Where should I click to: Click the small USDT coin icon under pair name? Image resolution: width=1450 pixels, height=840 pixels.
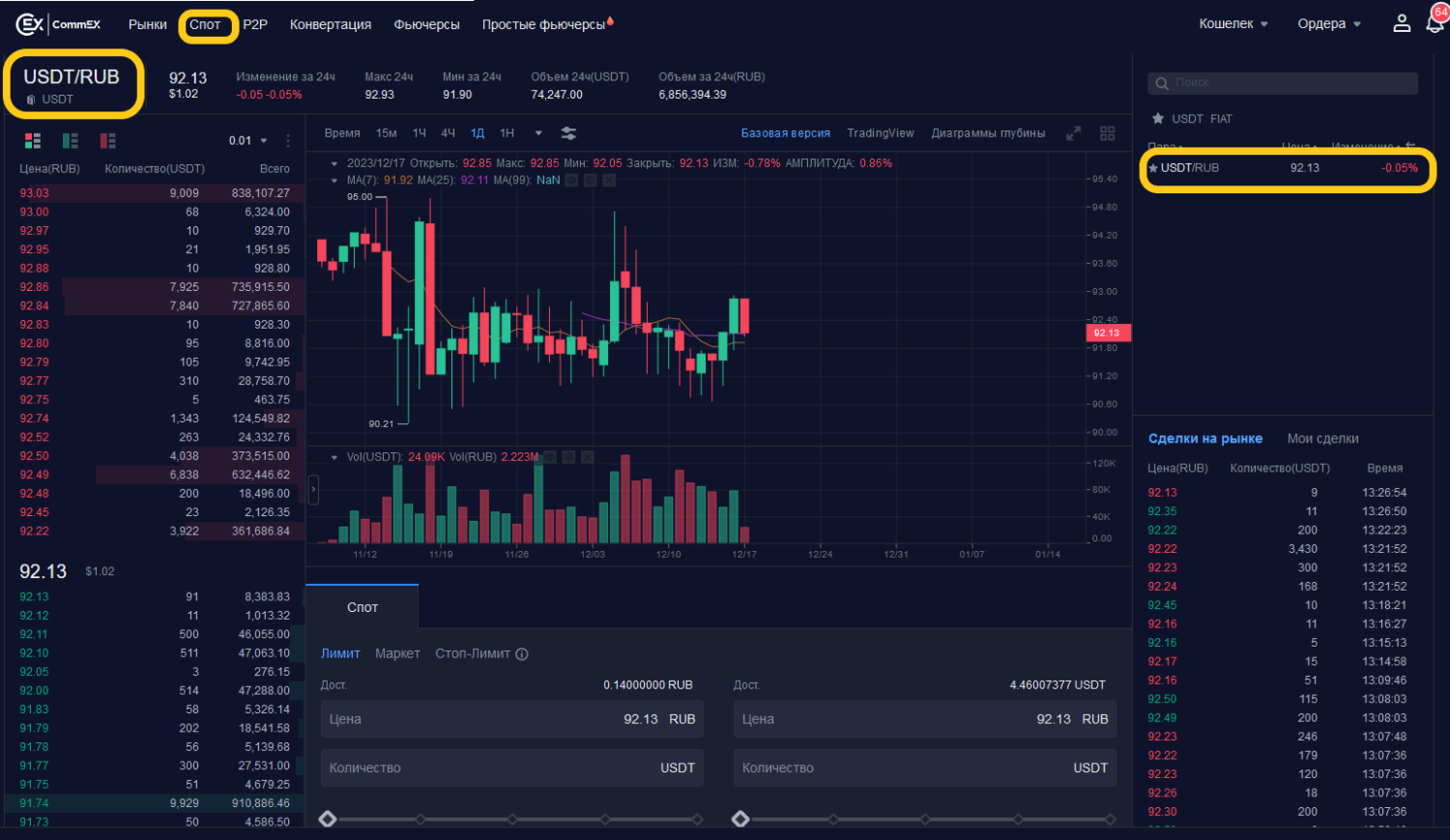(x=31, y=100)
